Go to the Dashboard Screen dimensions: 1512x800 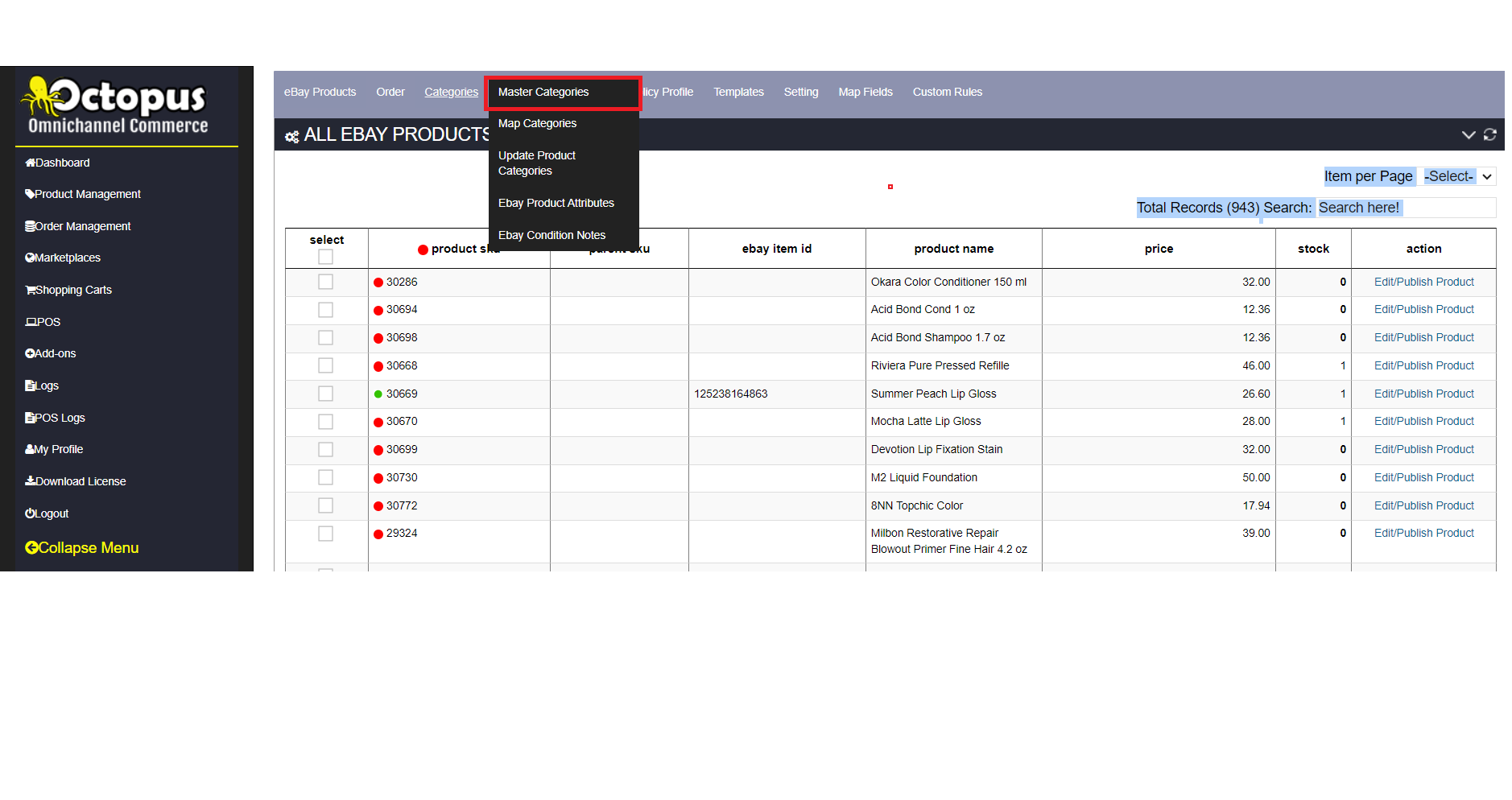[57, 163]
